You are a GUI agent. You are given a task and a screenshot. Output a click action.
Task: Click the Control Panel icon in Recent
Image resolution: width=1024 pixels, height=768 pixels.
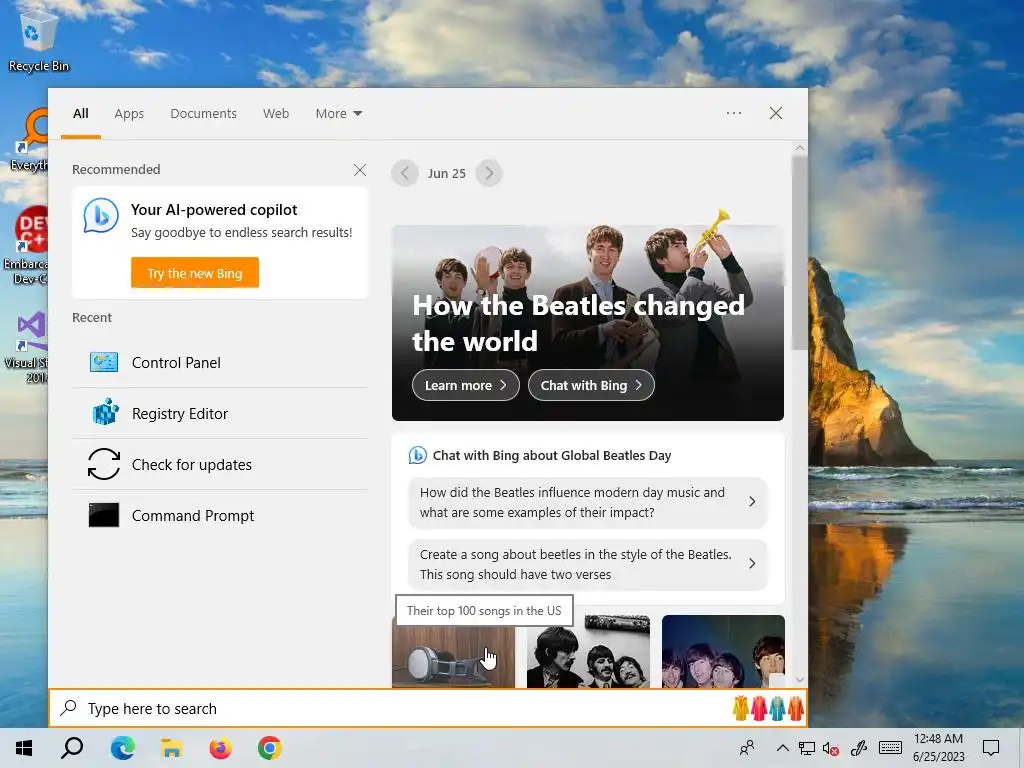tap(104, 362)
